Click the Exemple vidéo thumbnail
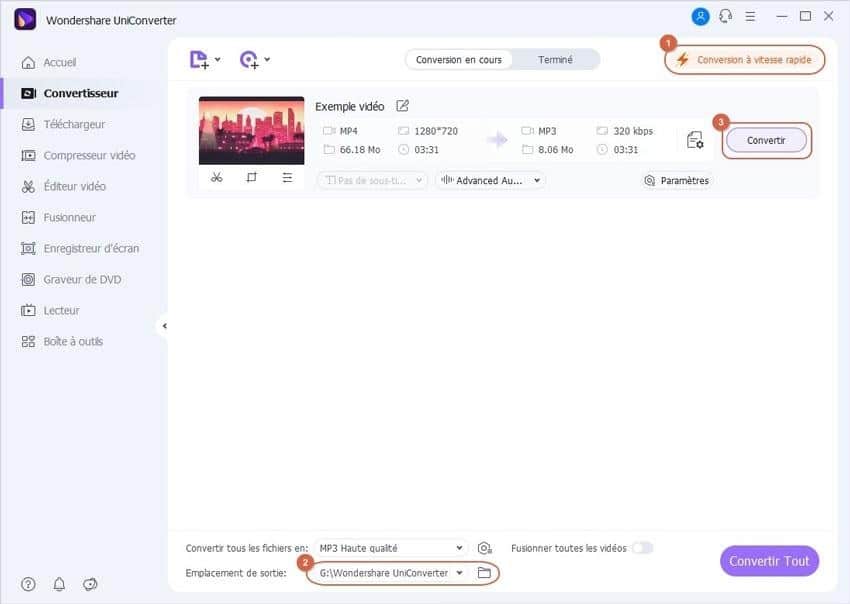Image resolution: width=850 pixels, height=604 pixels. pos(252,131)
